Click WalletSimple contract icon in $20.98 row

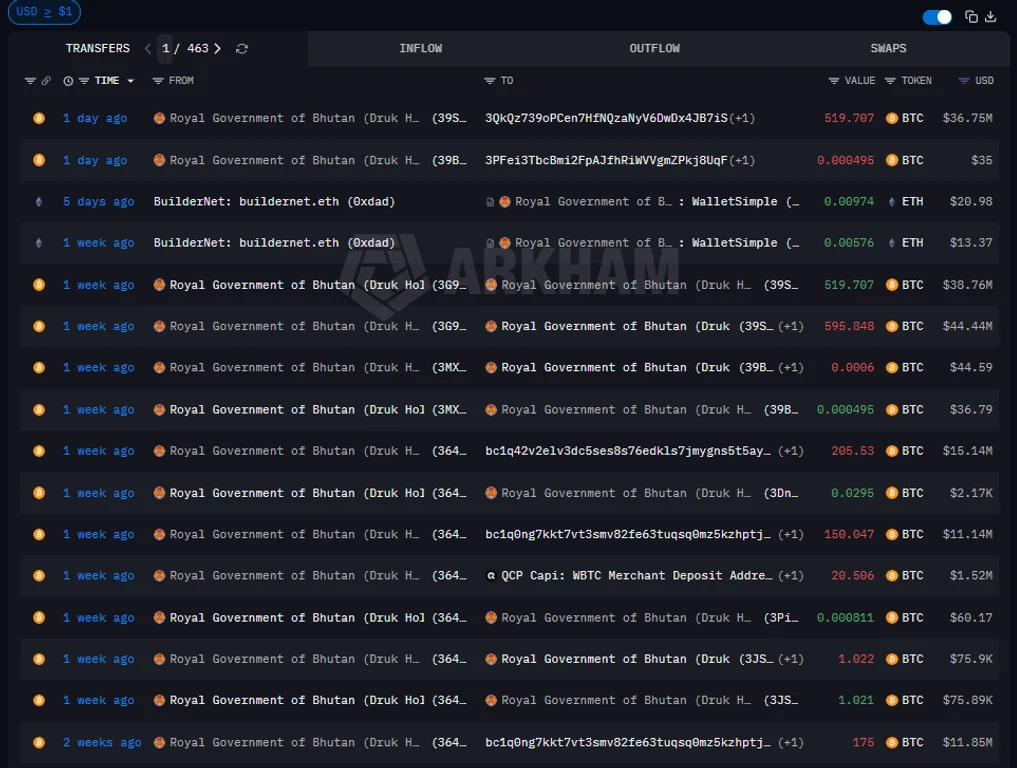pyautogui.click(x=490, y=202)
